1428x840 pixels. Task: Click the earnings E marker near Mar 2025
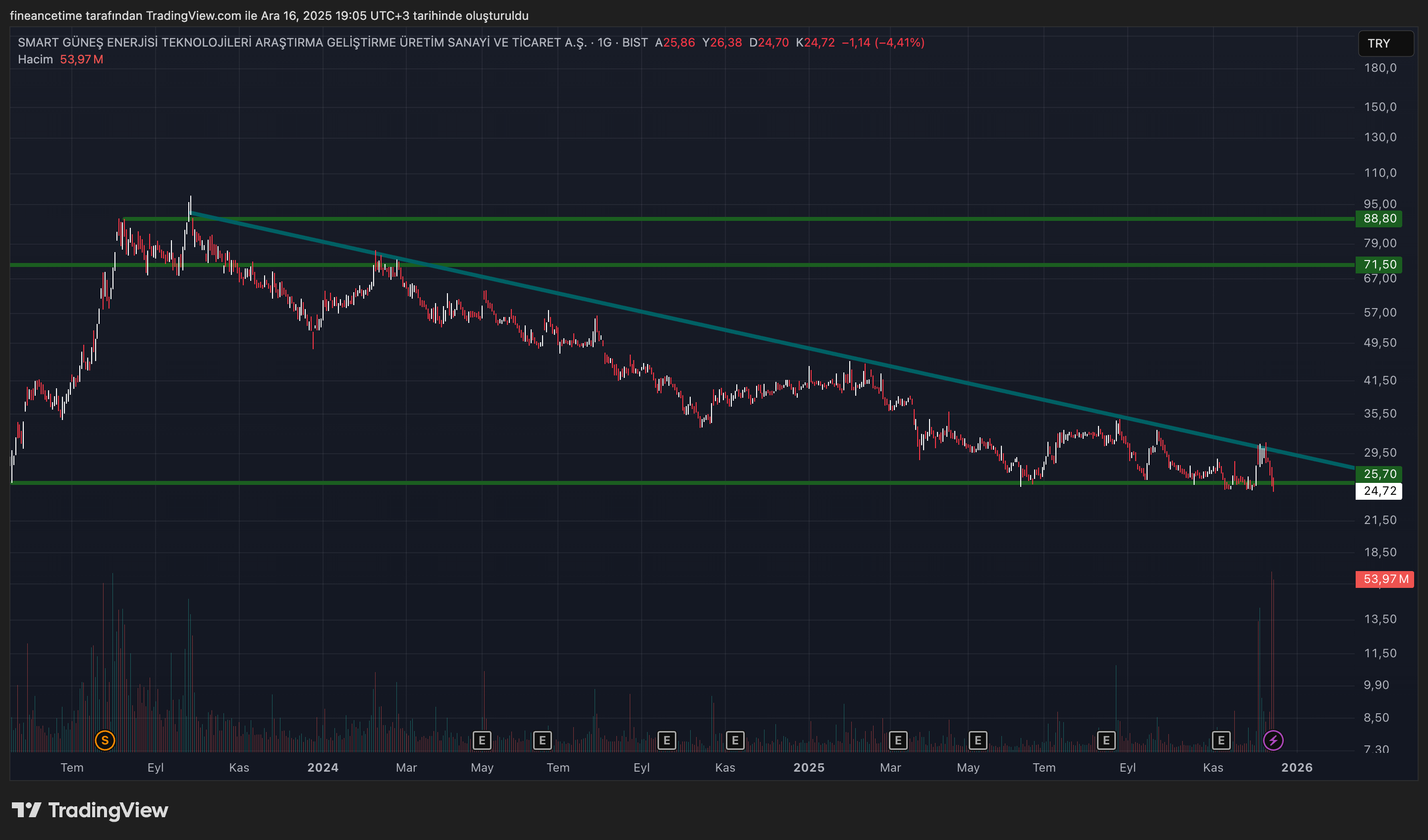(898, 740)
